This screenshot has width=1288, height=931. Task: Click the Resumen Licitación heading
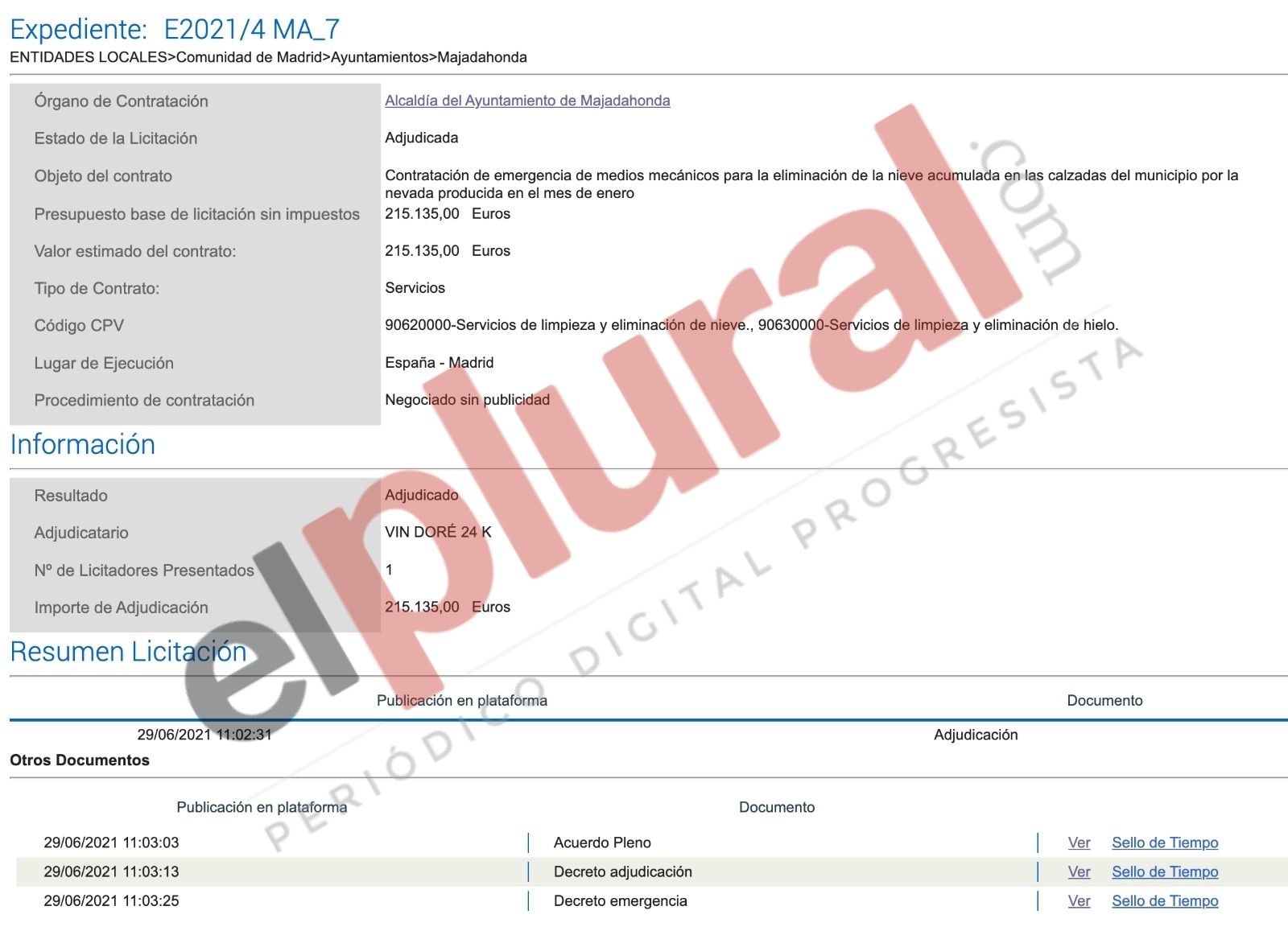click(x=128, y=651)
